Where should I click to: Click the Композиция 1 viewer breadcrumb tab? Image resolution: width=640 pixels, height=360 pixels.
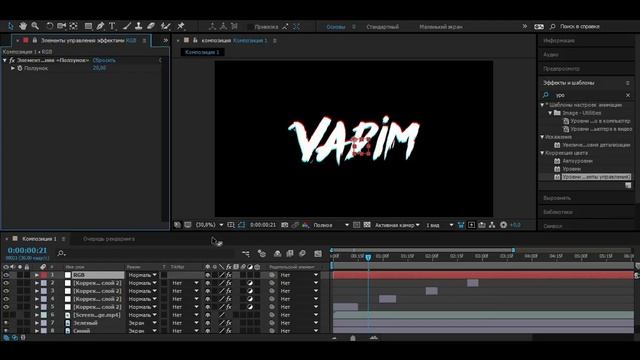click(x=202, y=52)
